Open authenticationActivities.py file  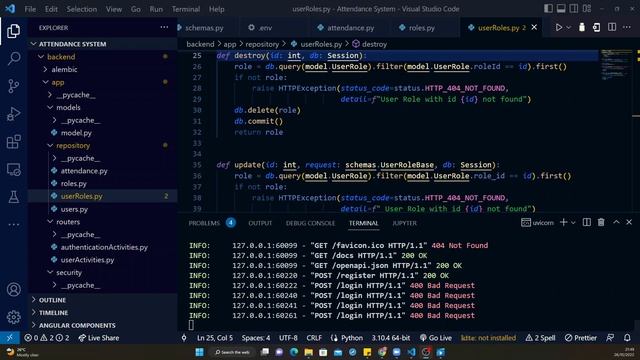point(103,247)
